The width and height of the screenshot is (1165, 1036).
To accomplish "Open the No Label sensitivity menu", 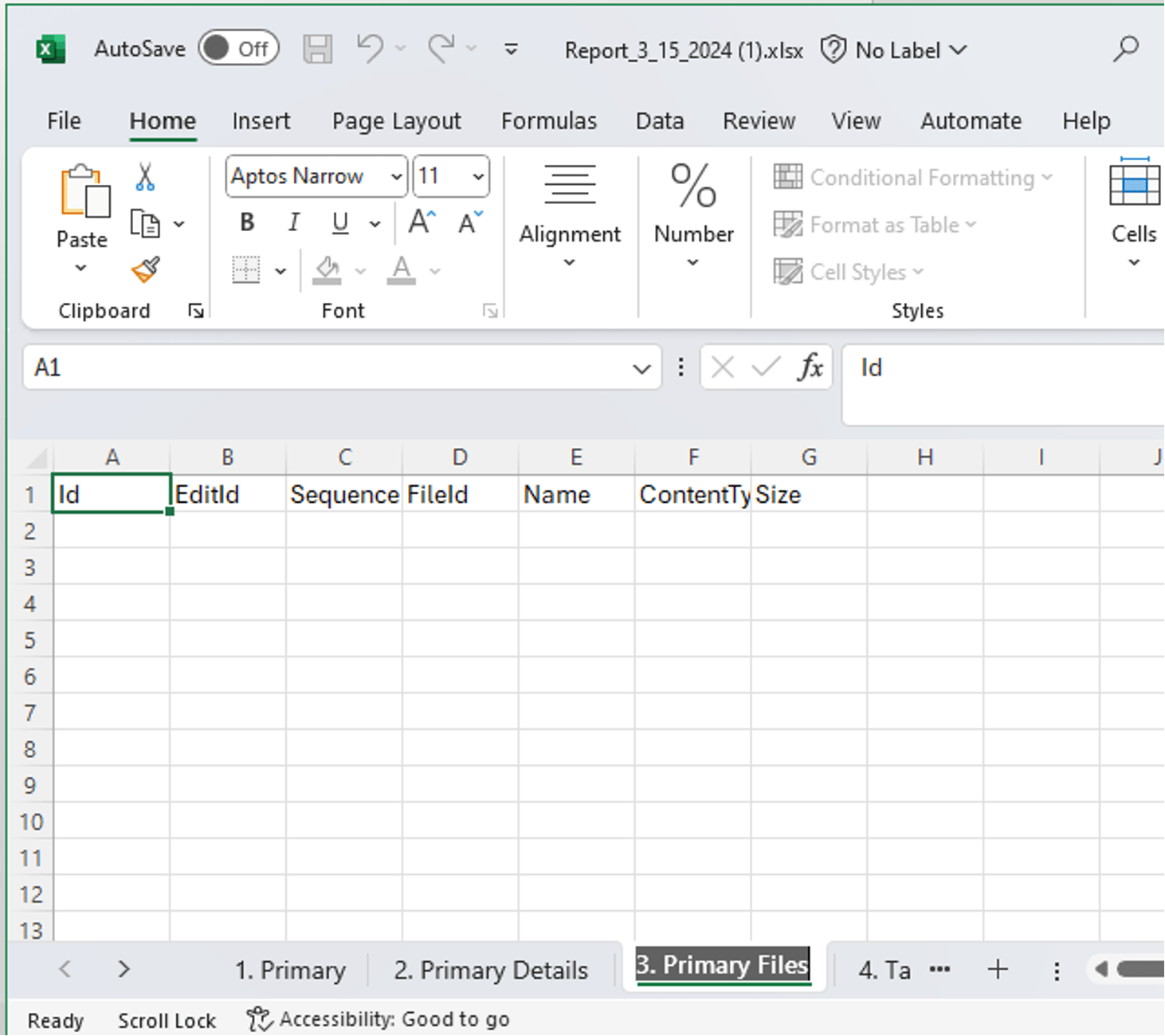I will click(x=894, y=50).
